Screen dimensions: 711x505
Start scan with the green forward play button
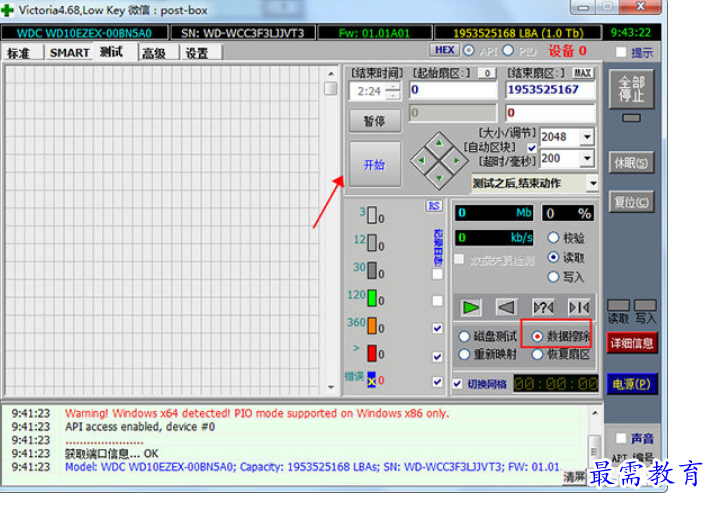point(470,308)
